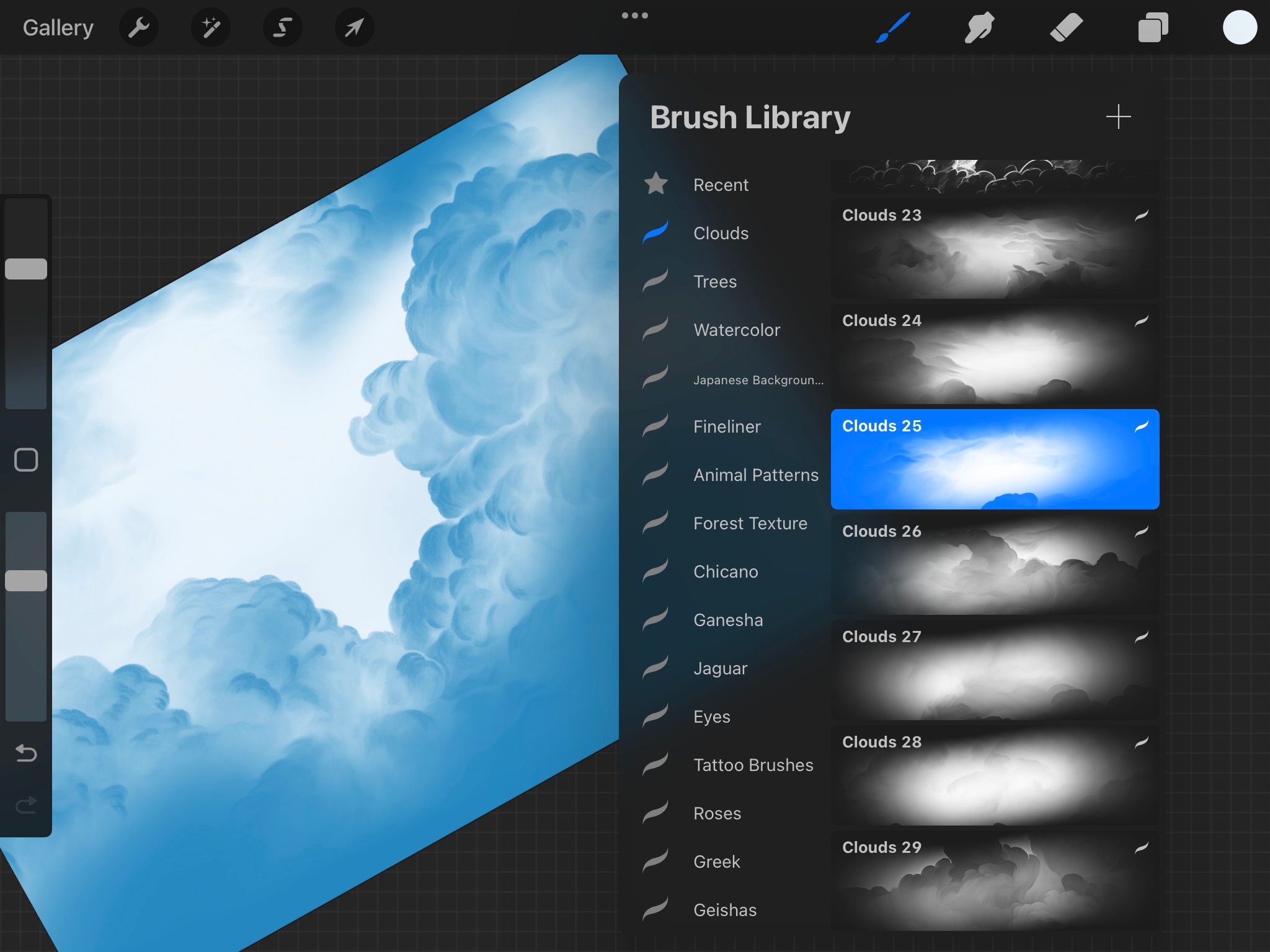Choose the Clouds 24 brush
1270x952 pixels.
[x=995, y=354]
